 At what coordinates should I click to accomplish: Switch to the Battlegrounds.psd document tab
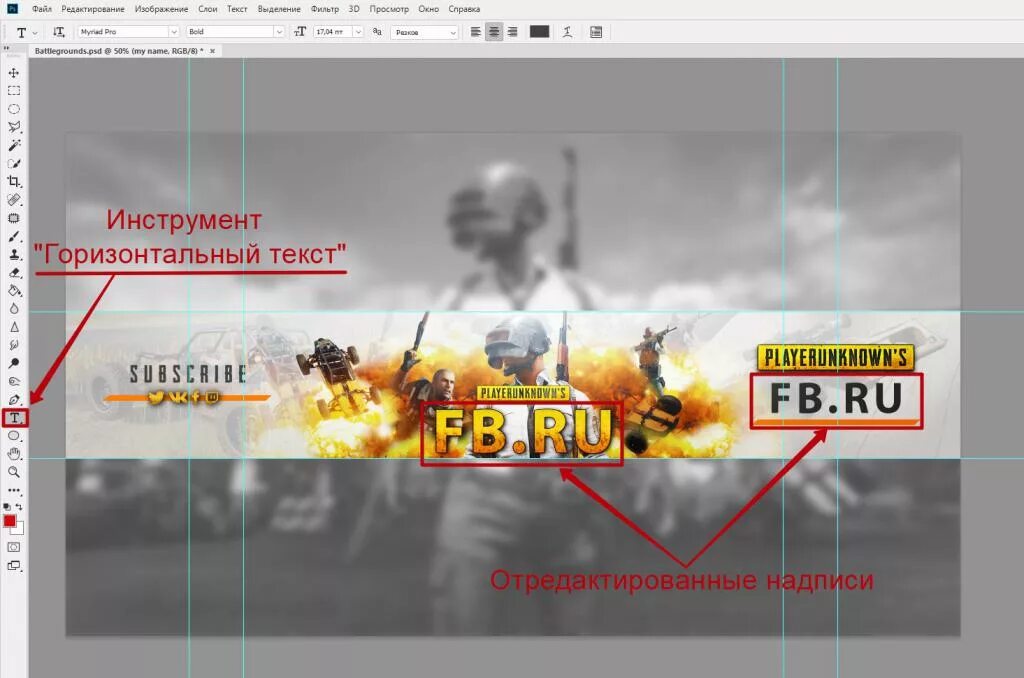[x=119, y=51]
